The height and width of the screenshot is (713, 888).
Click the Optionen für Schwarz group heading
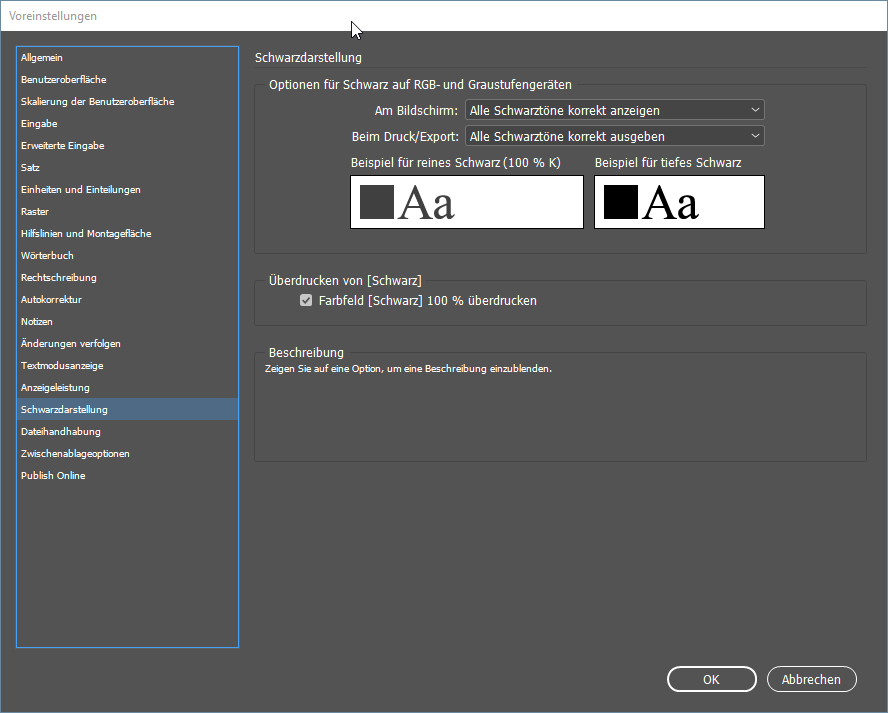point(420,85)
